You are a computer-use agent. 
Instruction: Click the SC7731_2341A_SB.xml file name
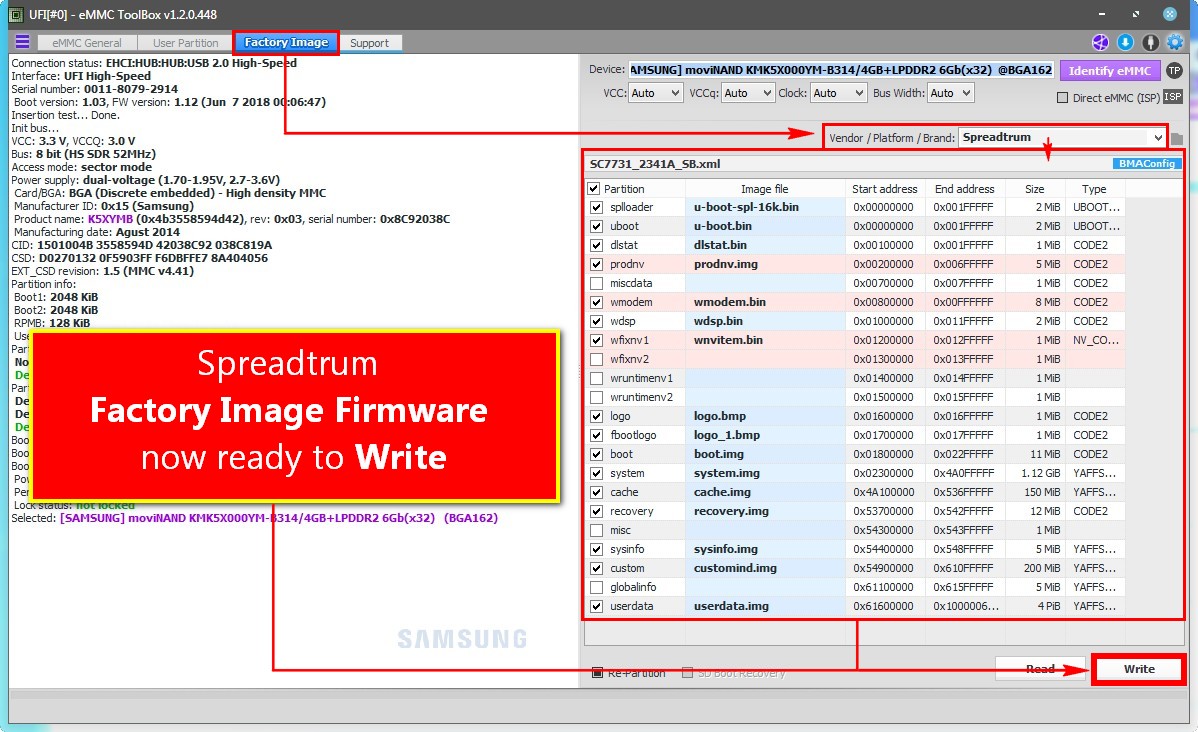[655, 164]
